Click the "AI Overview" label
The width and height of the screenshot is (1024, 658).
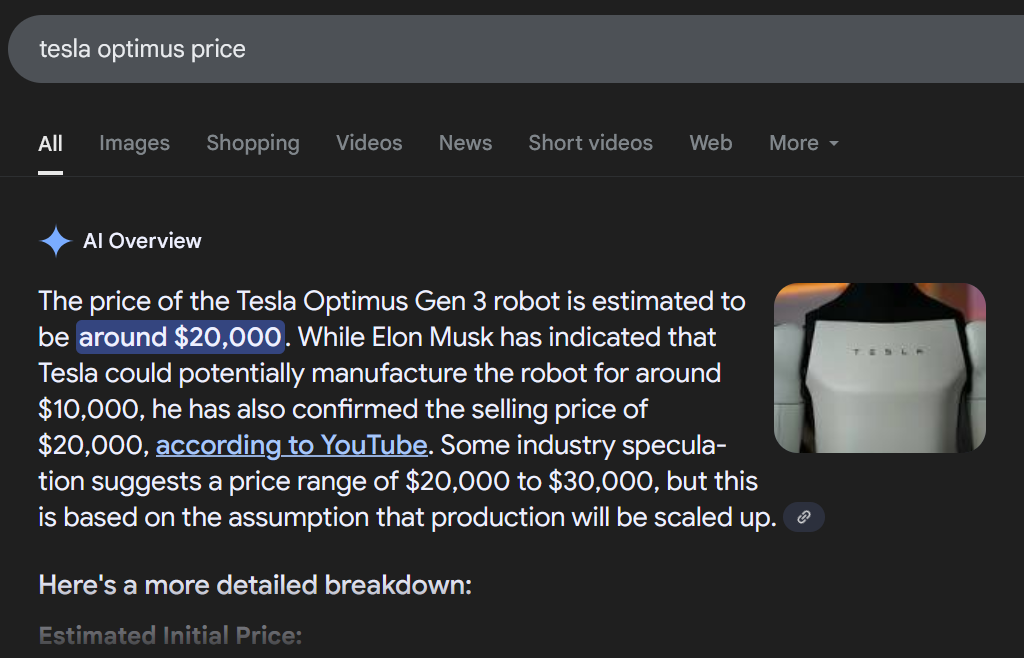pyautogui.click(x=142, y=241)
